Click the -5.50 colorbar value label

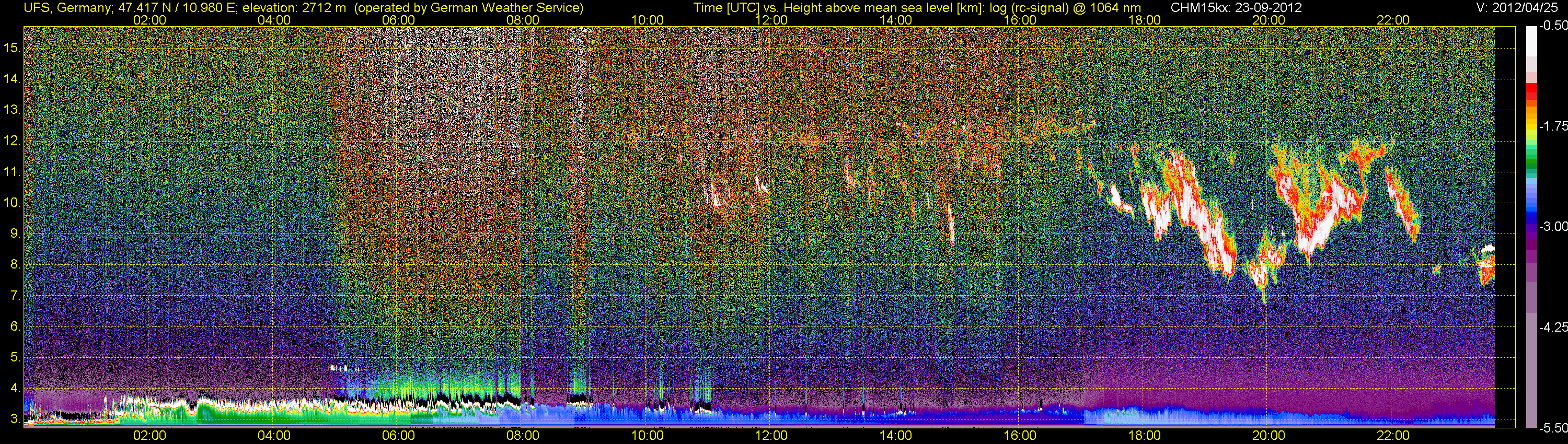1553,428
